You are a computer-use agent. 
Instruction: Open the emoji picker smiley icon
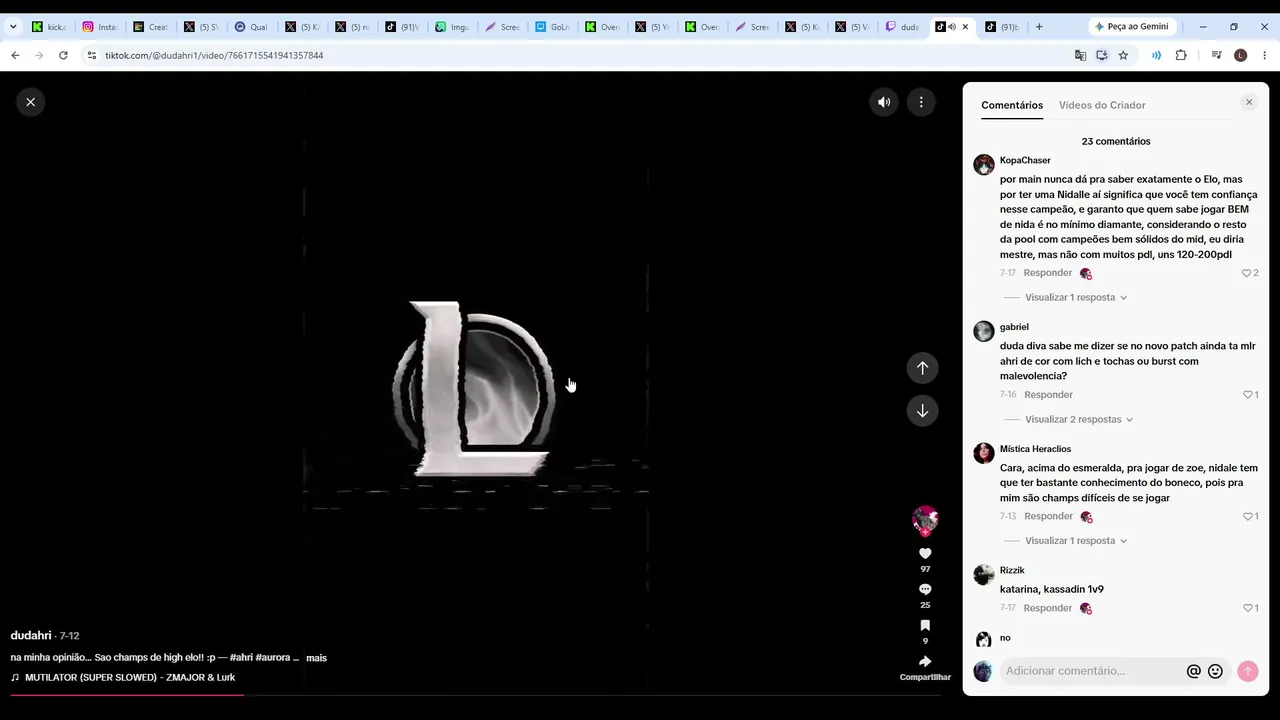(x=1215, y=671)
